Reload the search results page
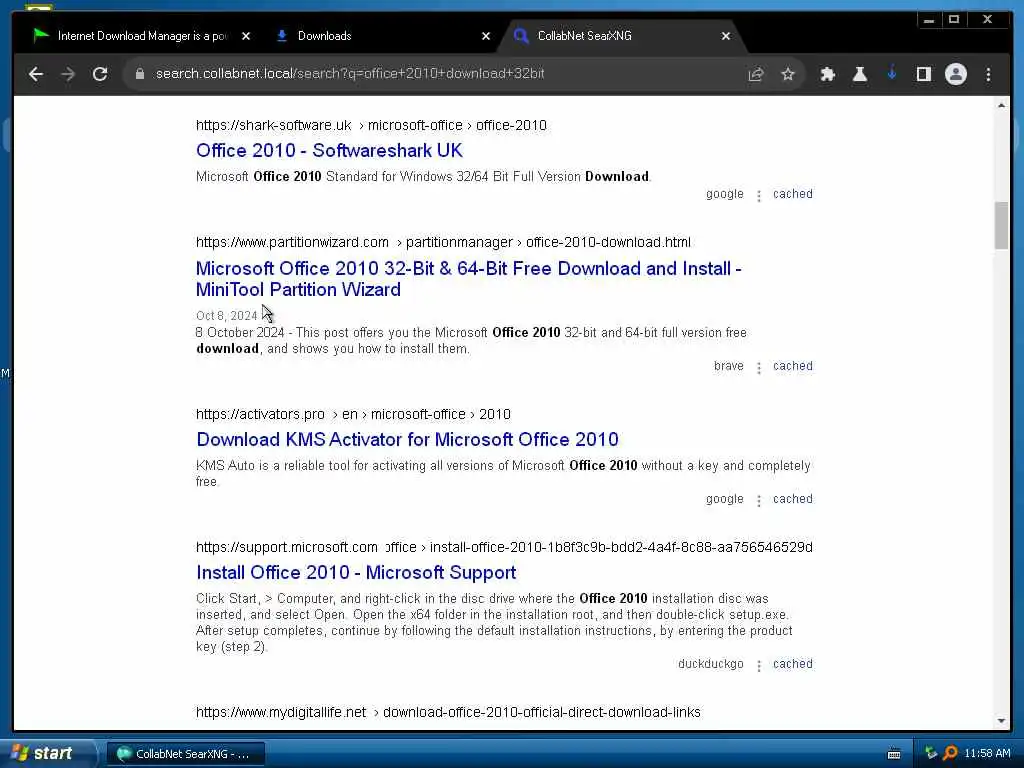Image resolution: width=1024 pixels, height=768 pixels. (x=100, y=74)
